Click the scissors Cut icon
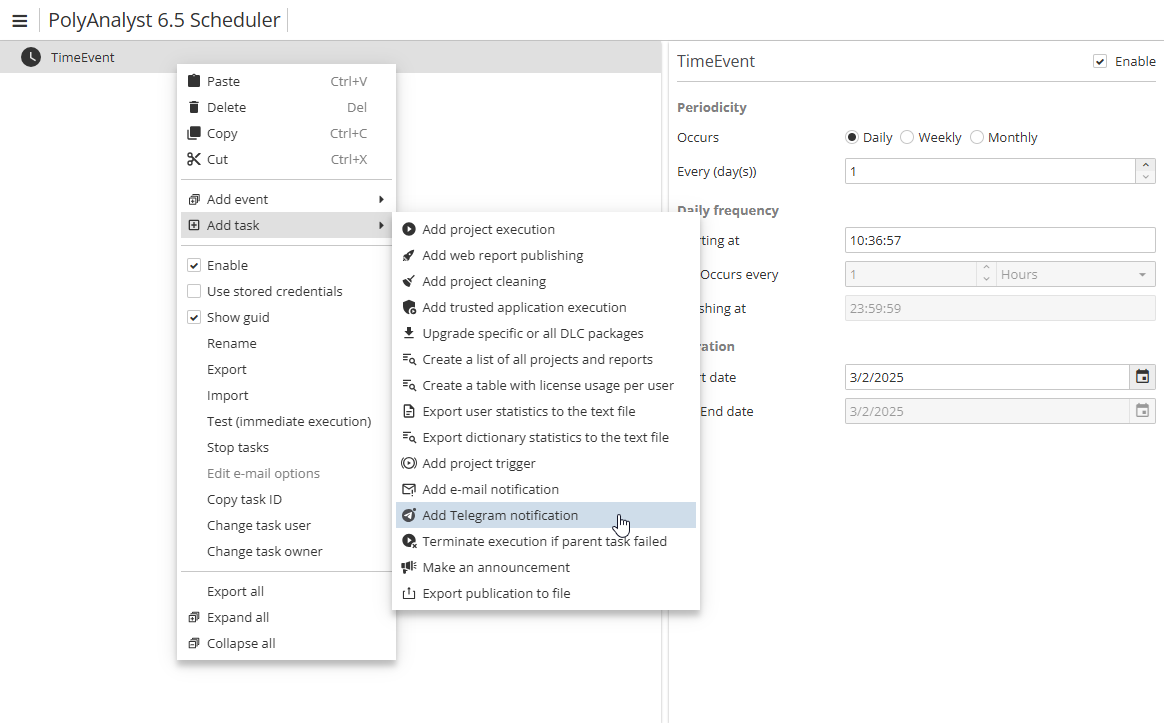This screenshot has width=1164, height=723. [x=194, y=160]
